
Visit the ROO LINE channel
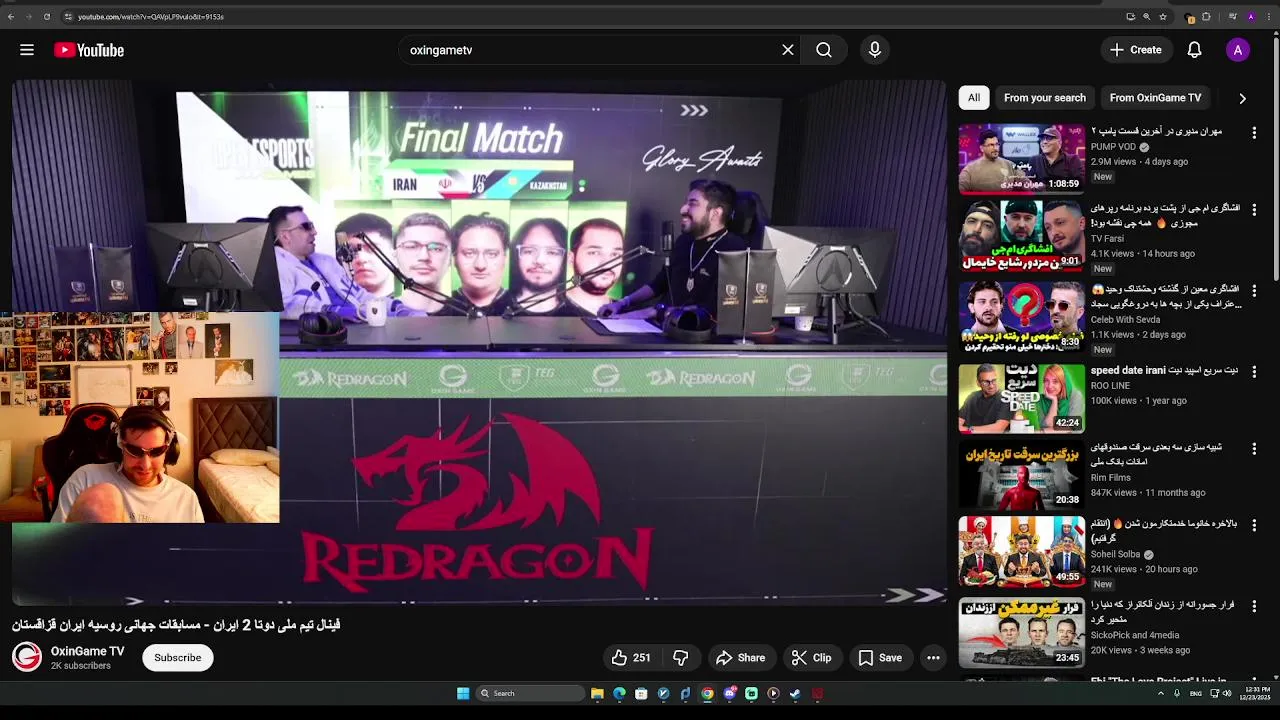pyautogui.click(x=1110, y=386)
